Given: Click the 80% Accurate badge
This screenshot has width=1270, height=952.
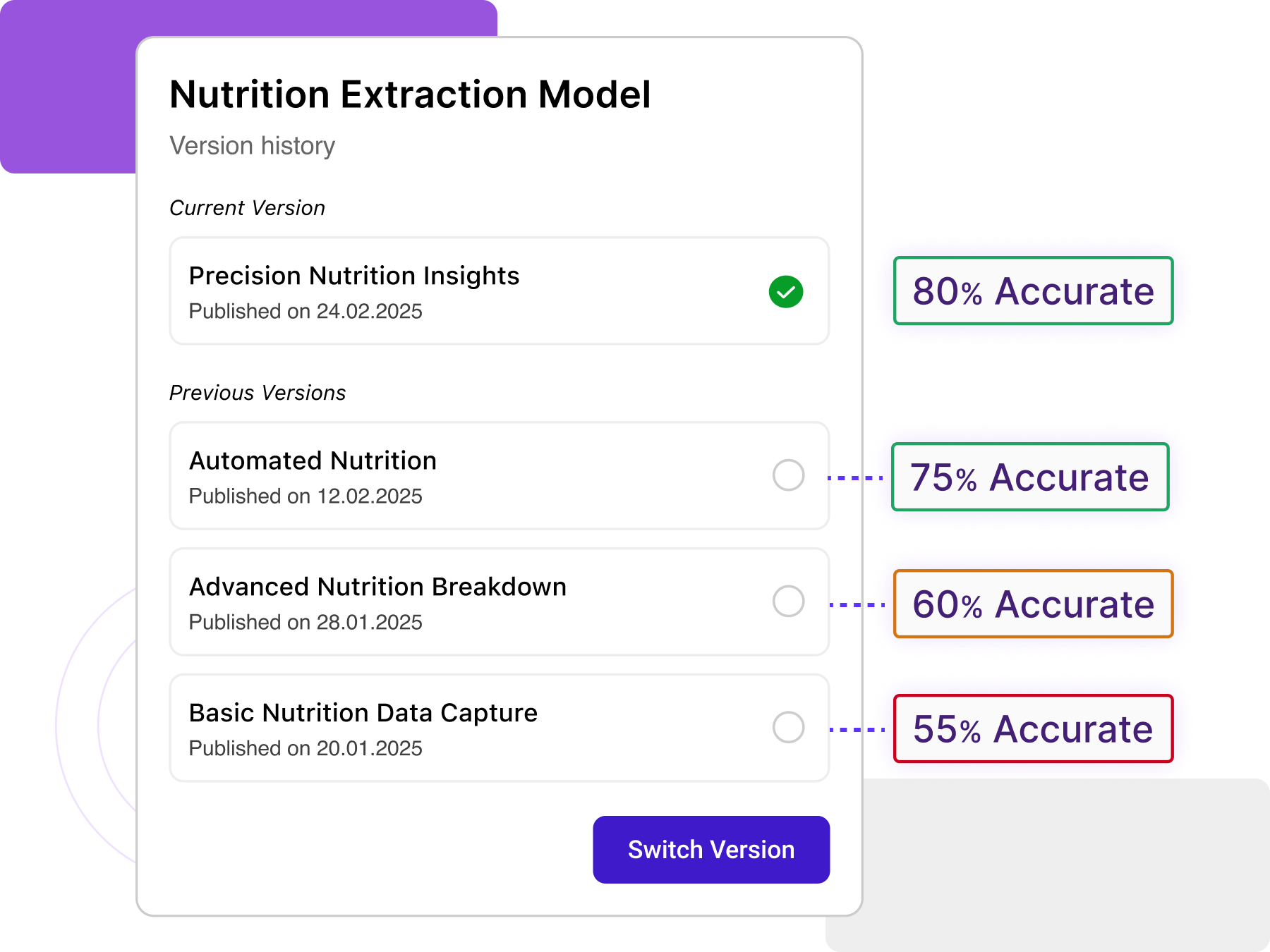Looking at the screenshot, I should coord(1033,291).
